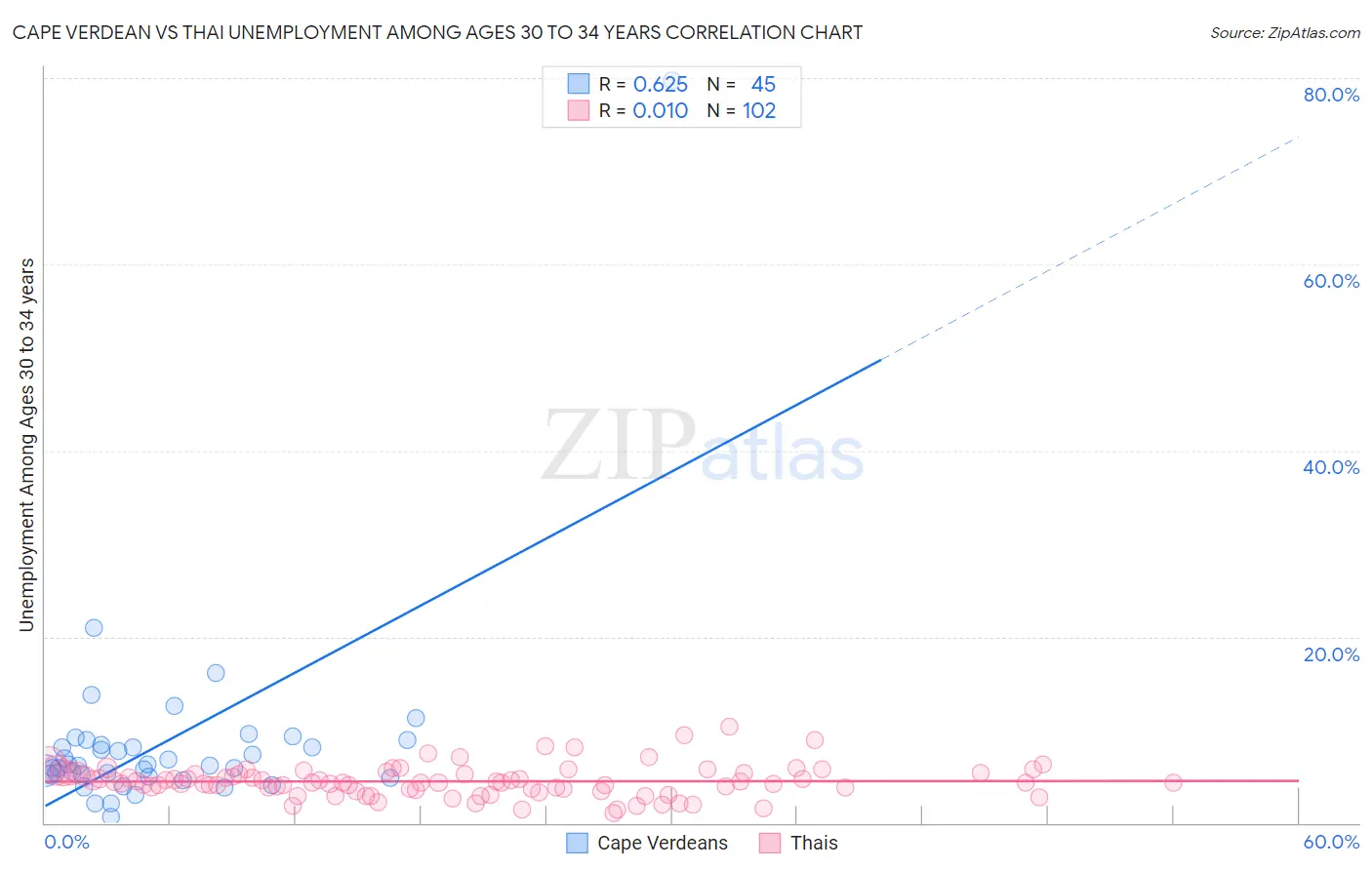Select the Cape Verdeans legend label
The width and height of the screenshot is (1372, 870).
662,843
